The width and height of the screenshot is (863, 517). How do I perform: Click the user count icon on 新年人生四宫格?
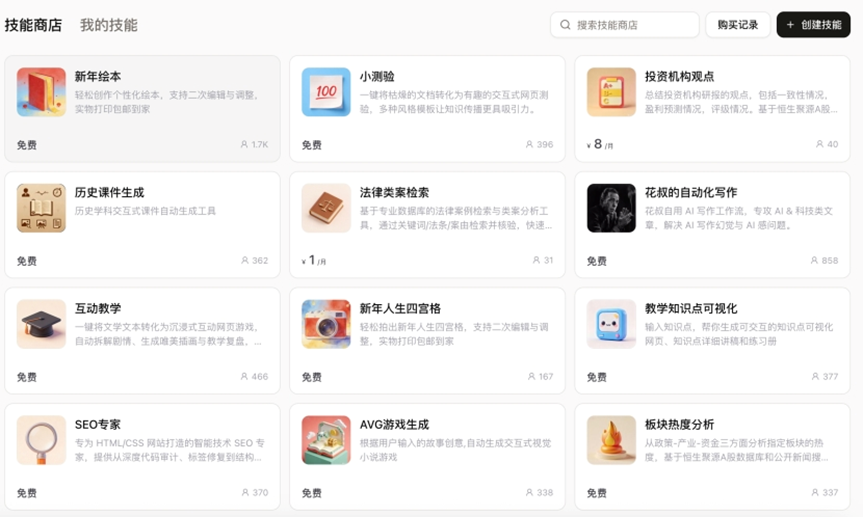tap(532, 377)
